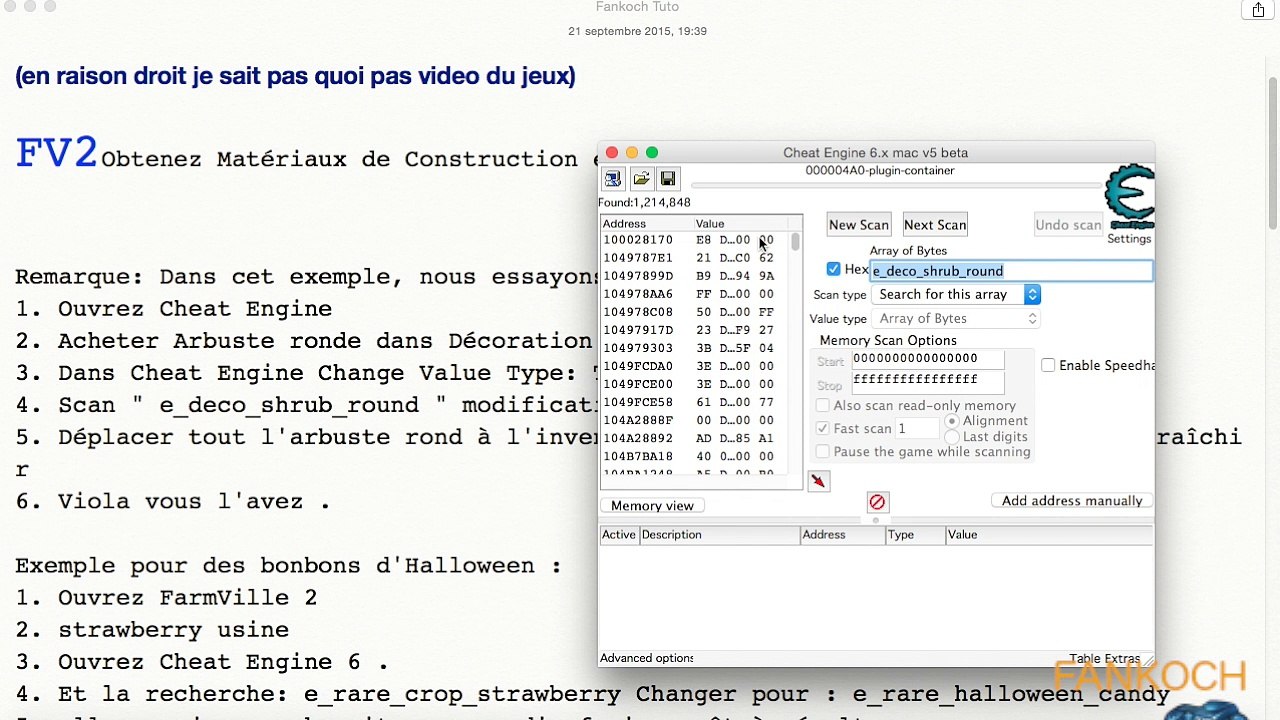
Task: Click the New Scan button
Action: coord(858,225)
